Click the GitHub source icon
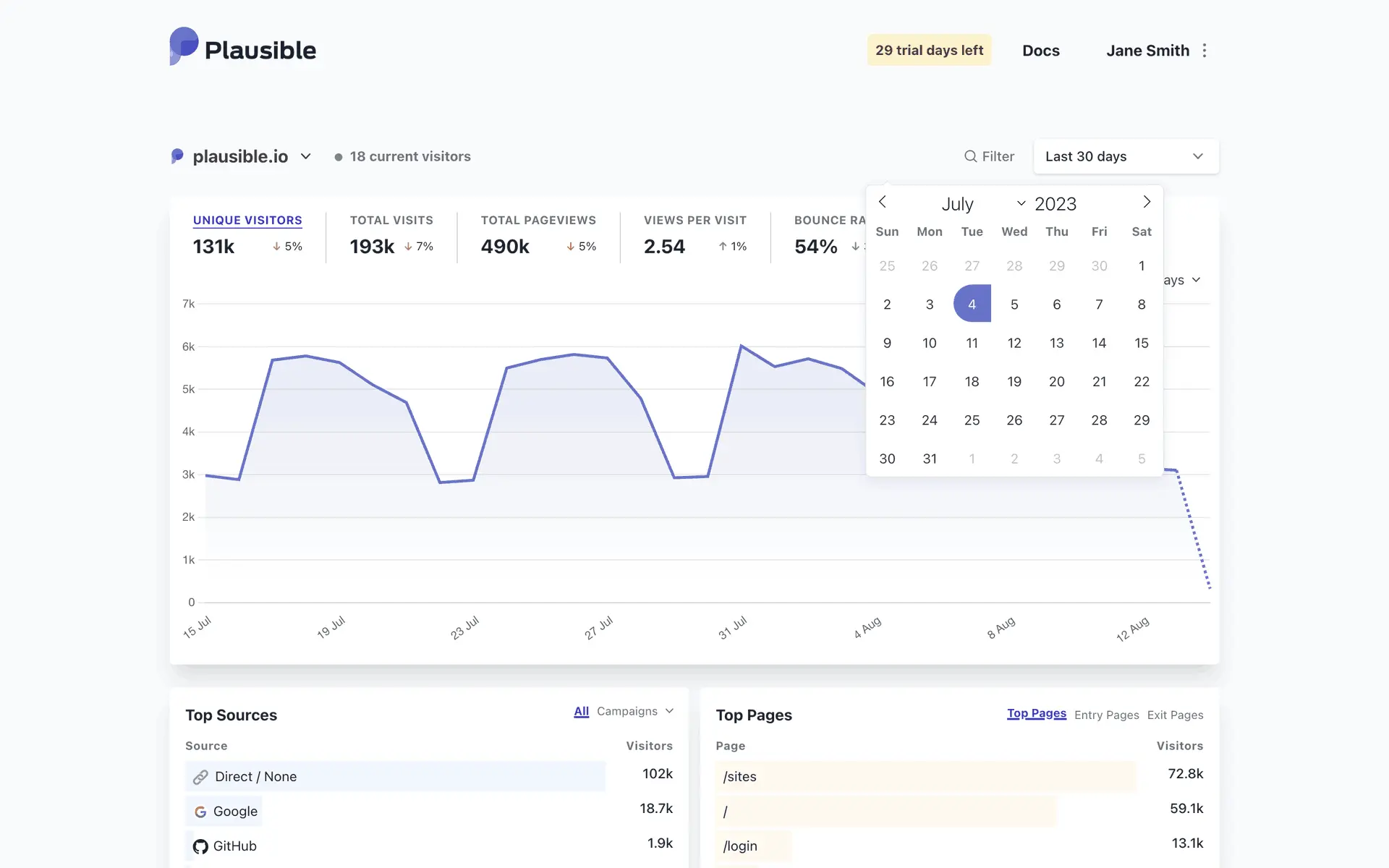 pyautogui.click(x=200, y=846)
